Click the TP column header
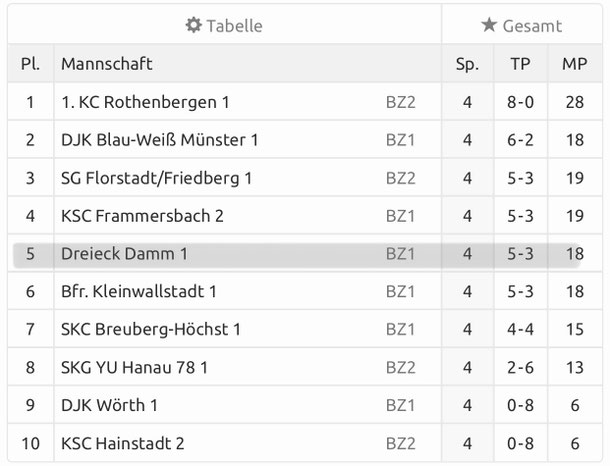Screen dimensions: 610x466 pyautogui.click(x=520, y=64)
